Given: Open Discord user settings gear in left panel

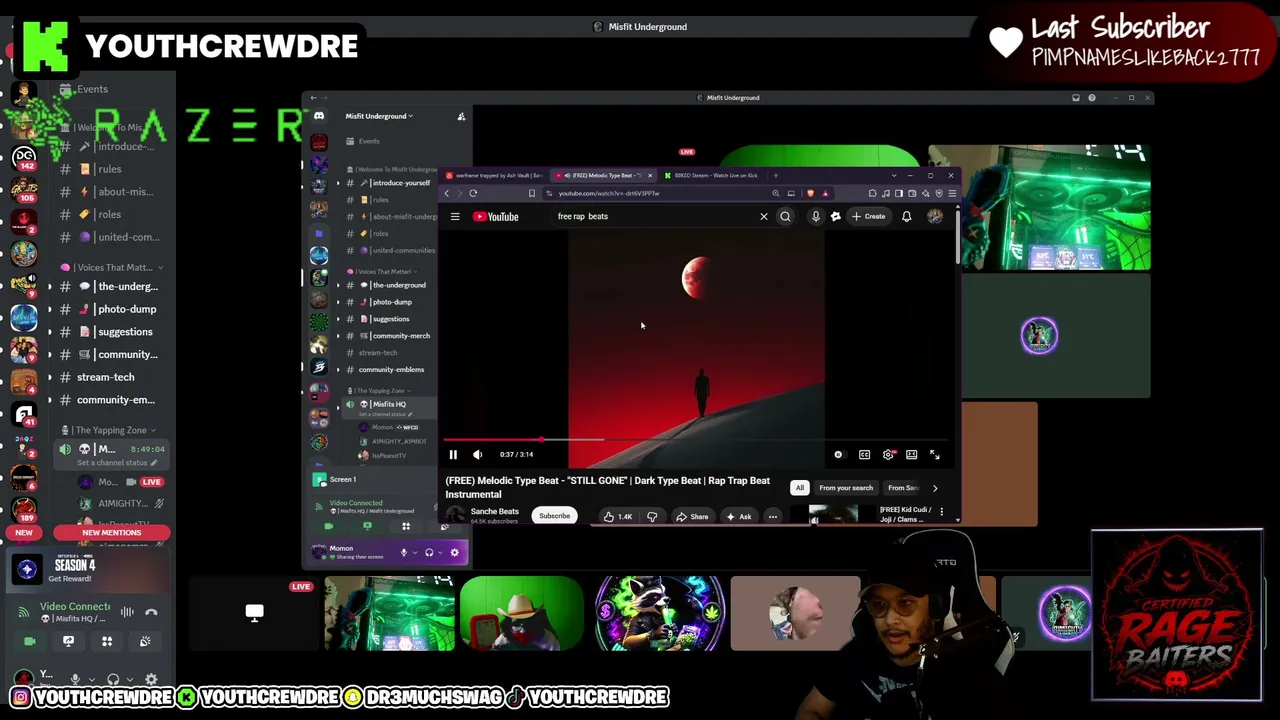Looking at the screenshot, I should 151,680.
